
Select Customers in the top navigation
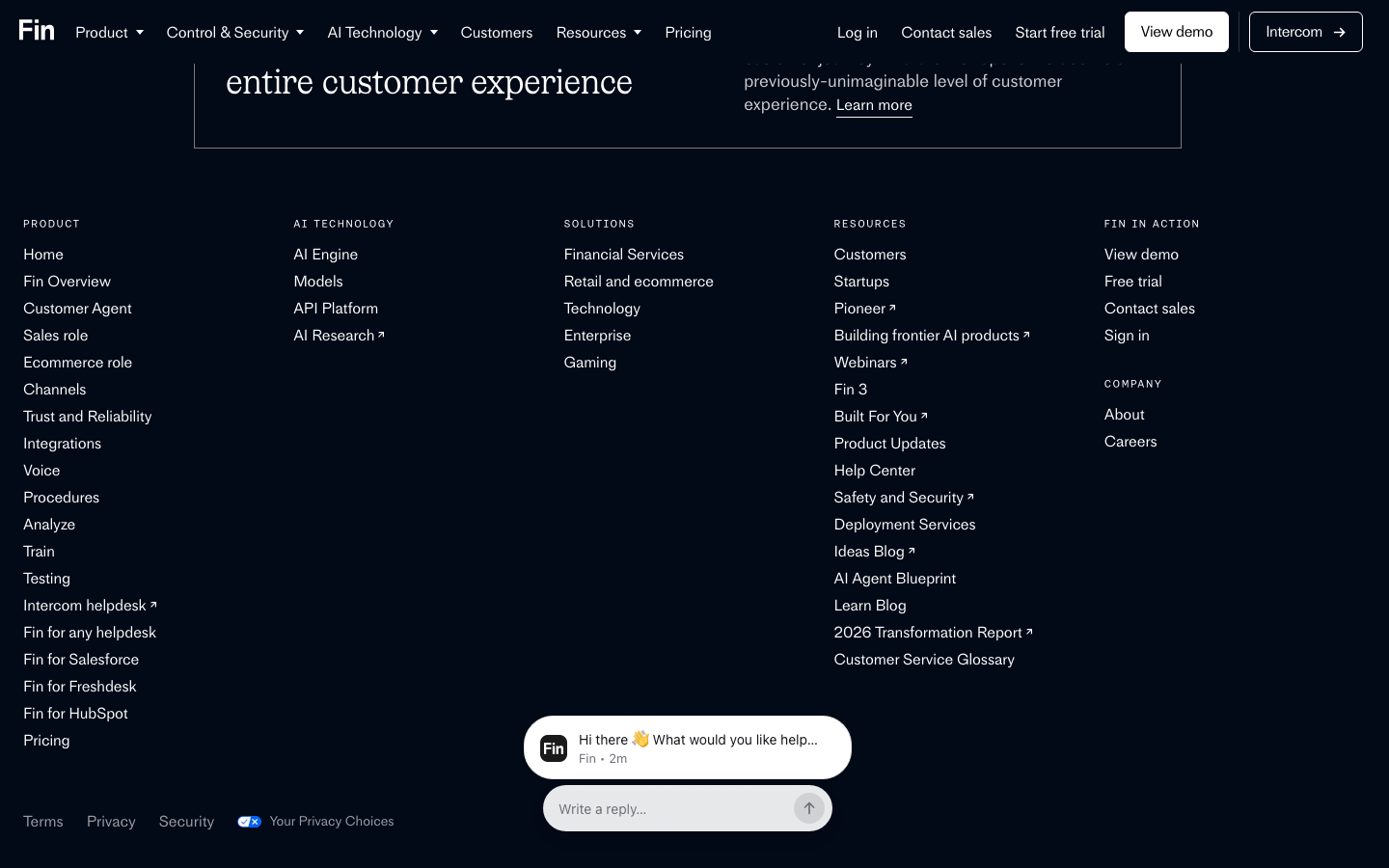tap(496, 32)
